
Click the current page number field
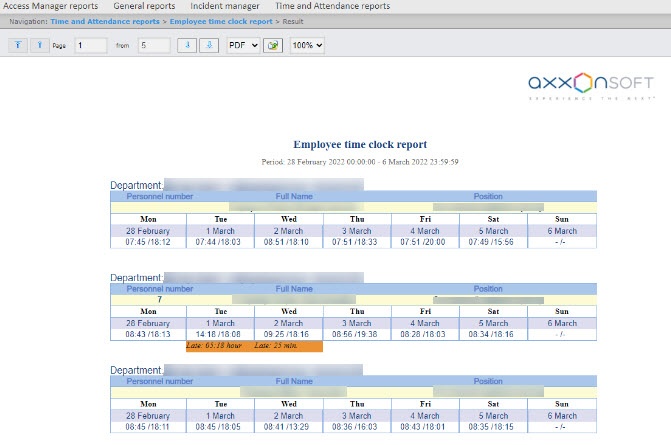click(90, 46)
